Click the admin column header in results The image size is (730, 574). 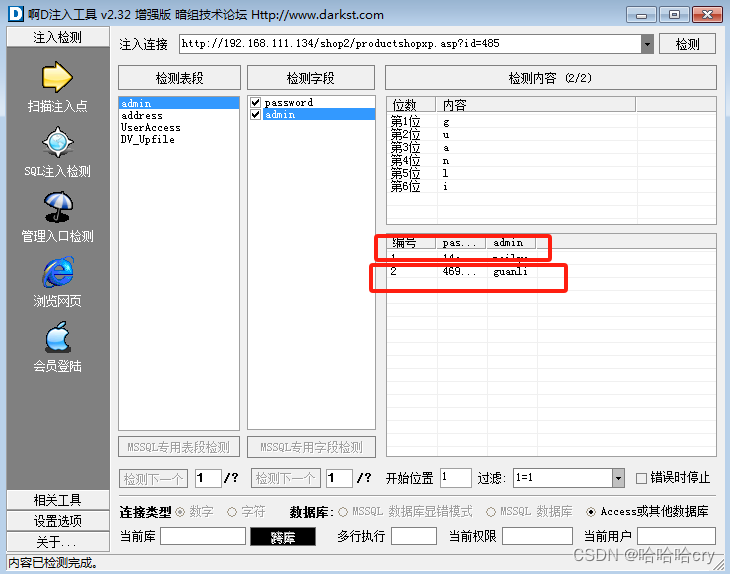(511, 242)
